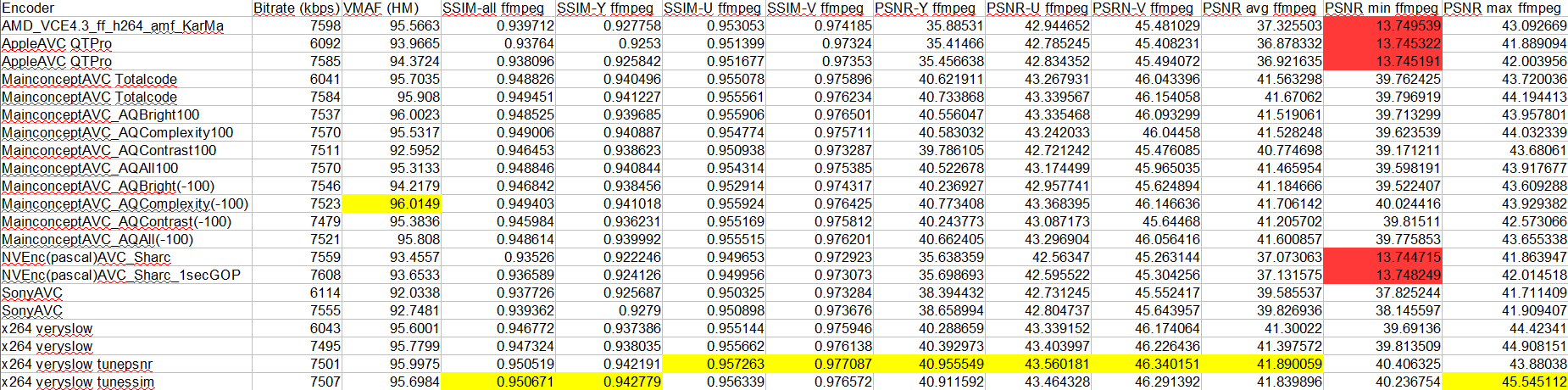Image resolution: width=1568 pixels, height=390 pixels.
Task: Select the 'PSNR max ffmpeg' header cell
Action: 1505,8
